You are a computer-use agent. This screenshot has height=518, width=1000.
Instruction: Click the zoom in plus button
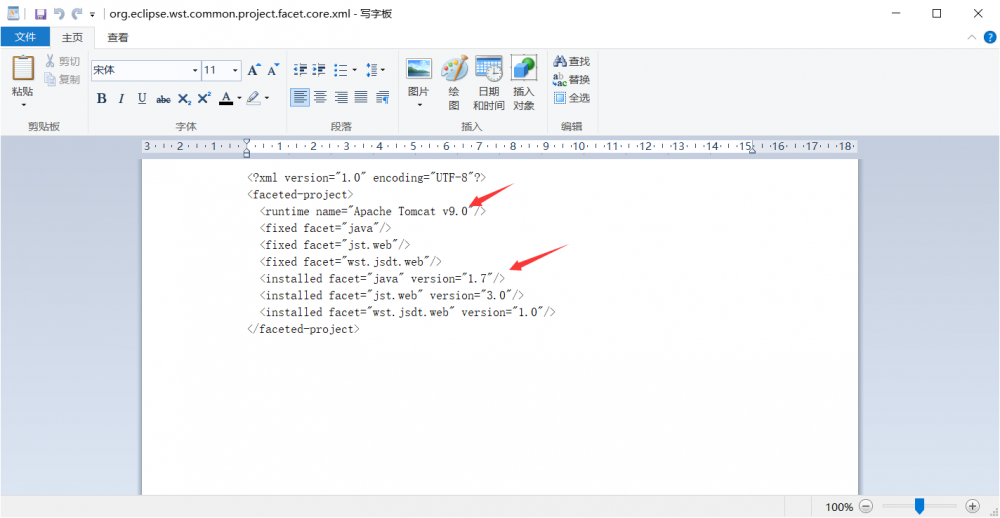click(972, 507)
